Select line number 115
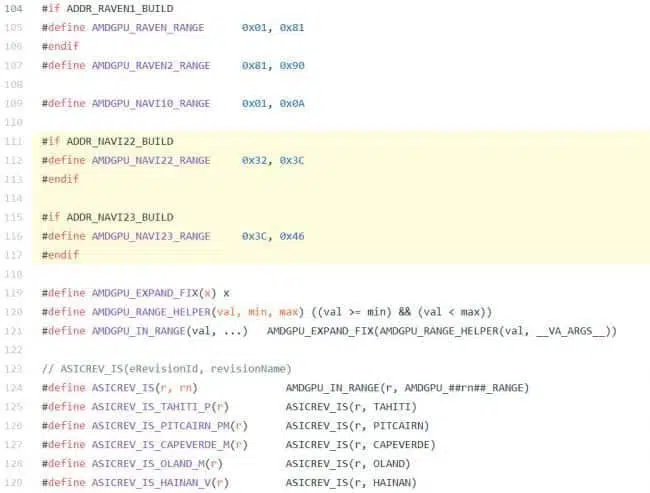Image resolution: width=650 pixels, height=493 pixels. [13, 217]
